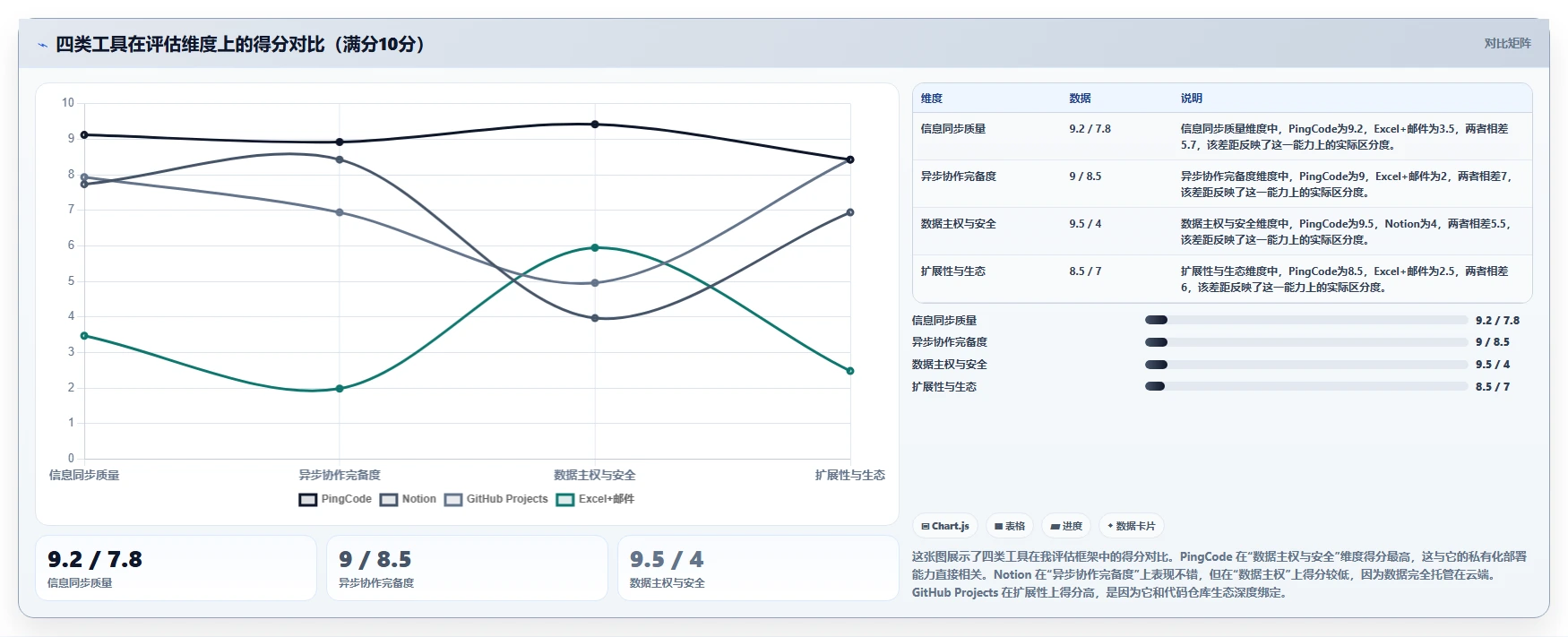Click the 表格 chip
The height and width of the screenshot is (637, 1568).
click(x=1010, y=526)
